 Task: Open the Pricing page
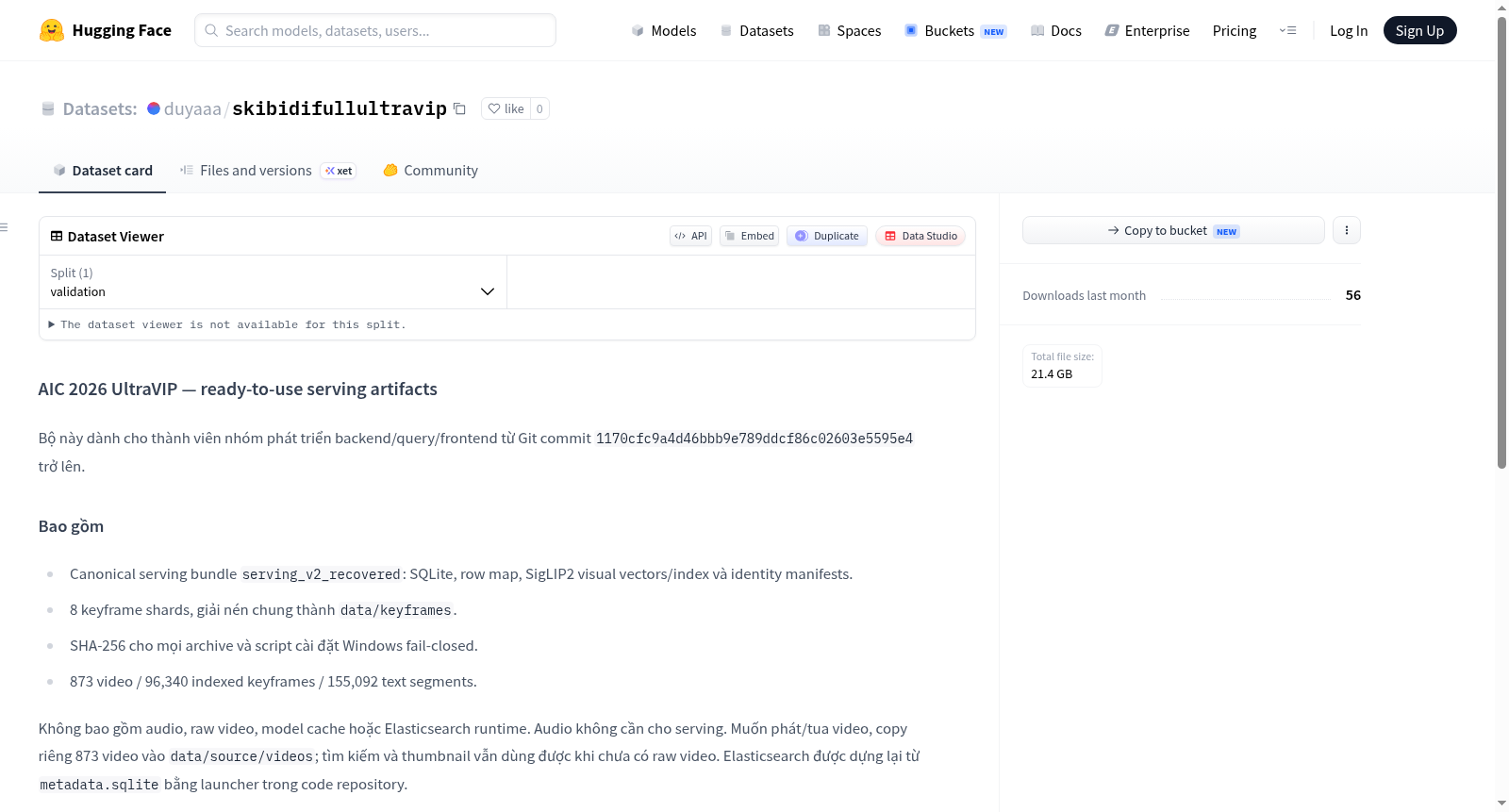pos(1235,30)
